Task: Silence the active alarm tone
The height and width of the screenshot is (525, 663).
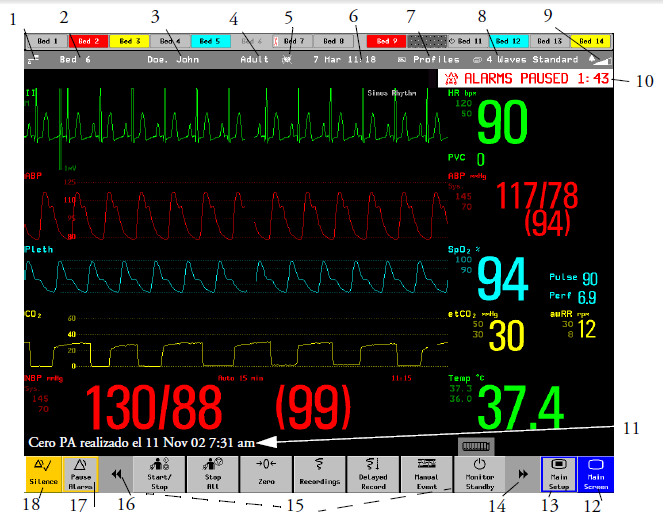Action: tap(44, 474)
